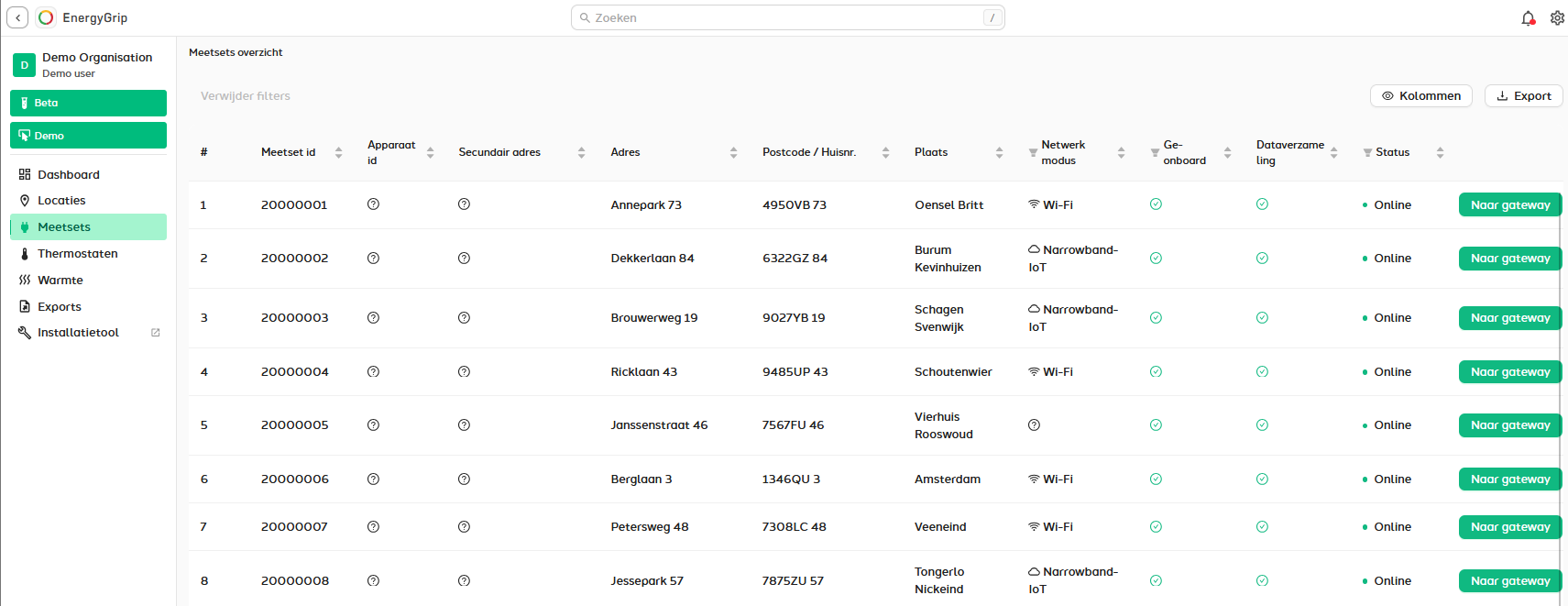Click Plaats cell Schoutenwier
1568x606 pixels.
[953, 371]
